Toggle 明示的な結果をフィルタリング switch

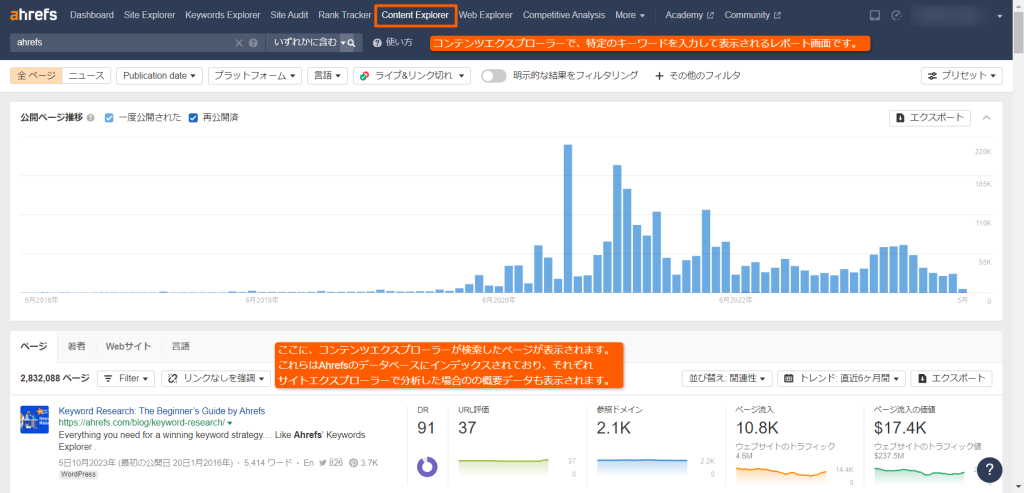coord(493,76)
